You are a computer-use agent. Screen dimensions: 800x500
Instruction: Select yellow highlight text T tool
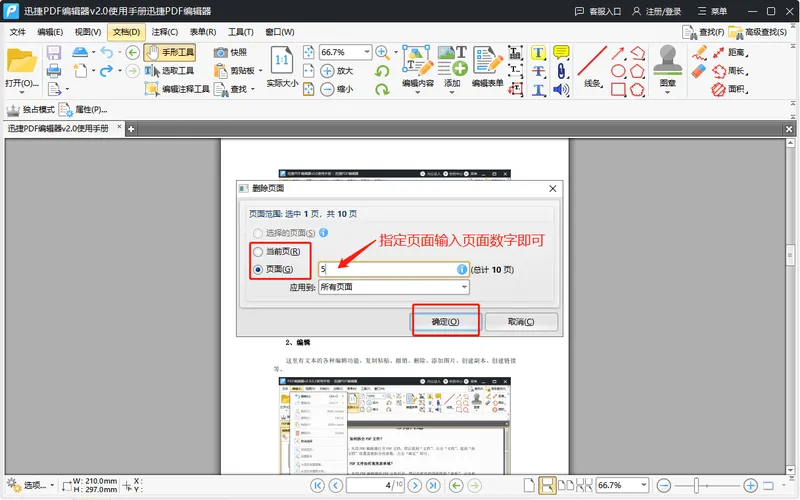[538, 53]
